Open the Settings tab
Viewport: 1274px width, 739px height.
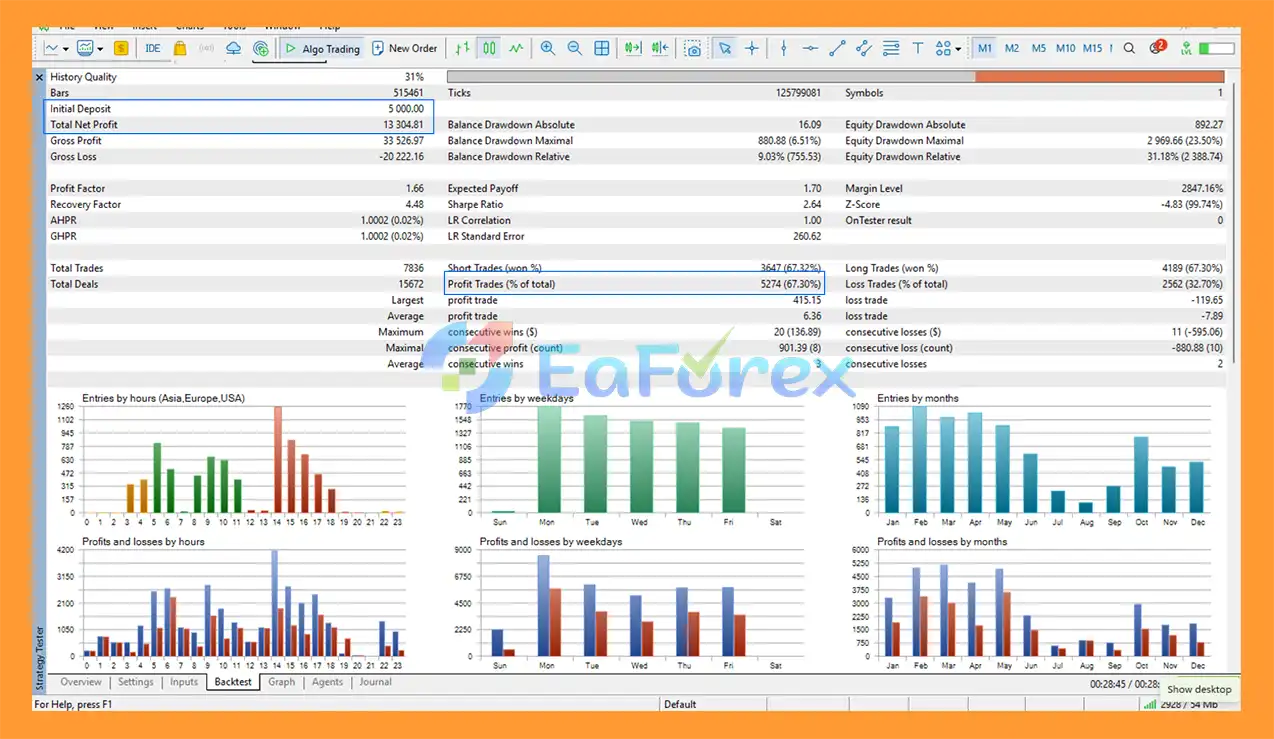point(136,682)
